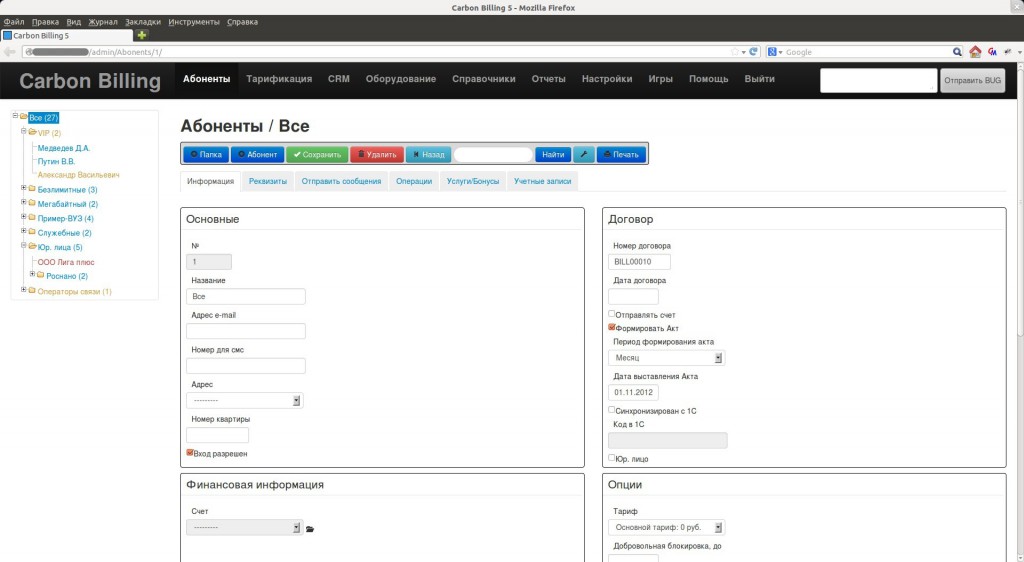Expand the Операторы связи (1) tree node
The height and width of the screenshot is (562, 1024).
click(24, 290)
